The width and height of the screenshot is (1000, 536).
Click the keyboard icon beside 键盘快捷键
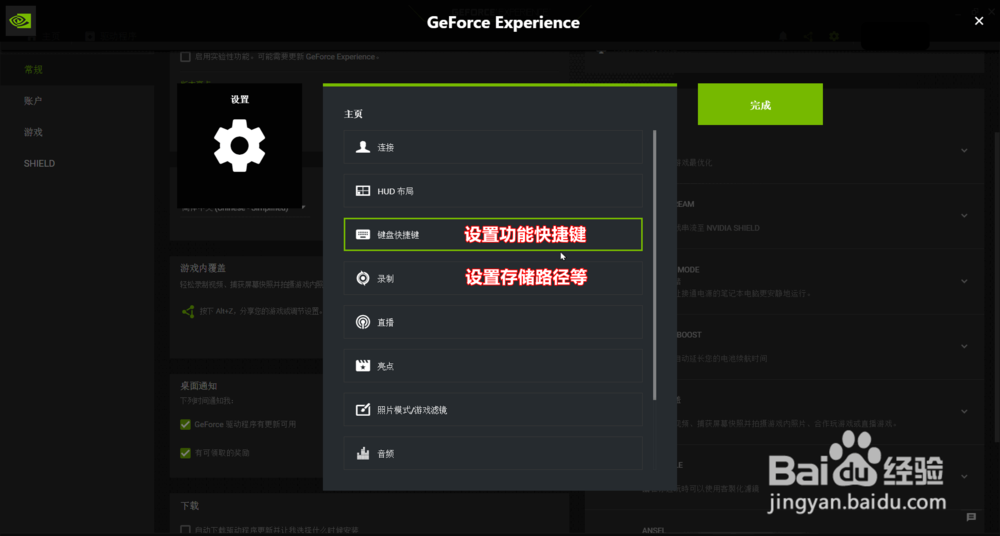[x=363, y=234]
